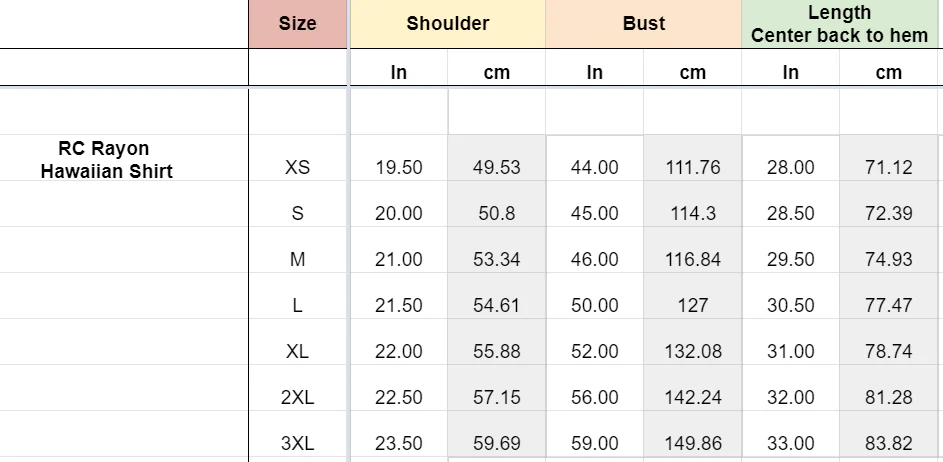Click the 2XL size cell
Screen dimensions: 943x462
297,397
